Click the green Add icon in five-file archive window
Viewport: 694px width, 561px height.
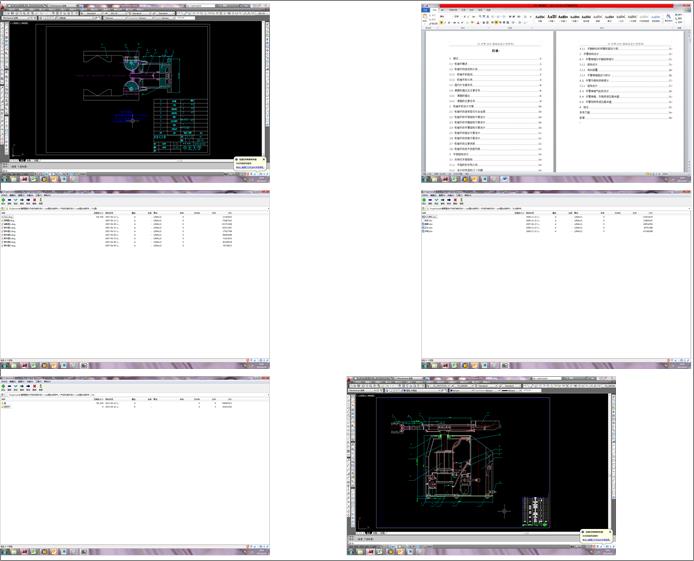[424, 200]
